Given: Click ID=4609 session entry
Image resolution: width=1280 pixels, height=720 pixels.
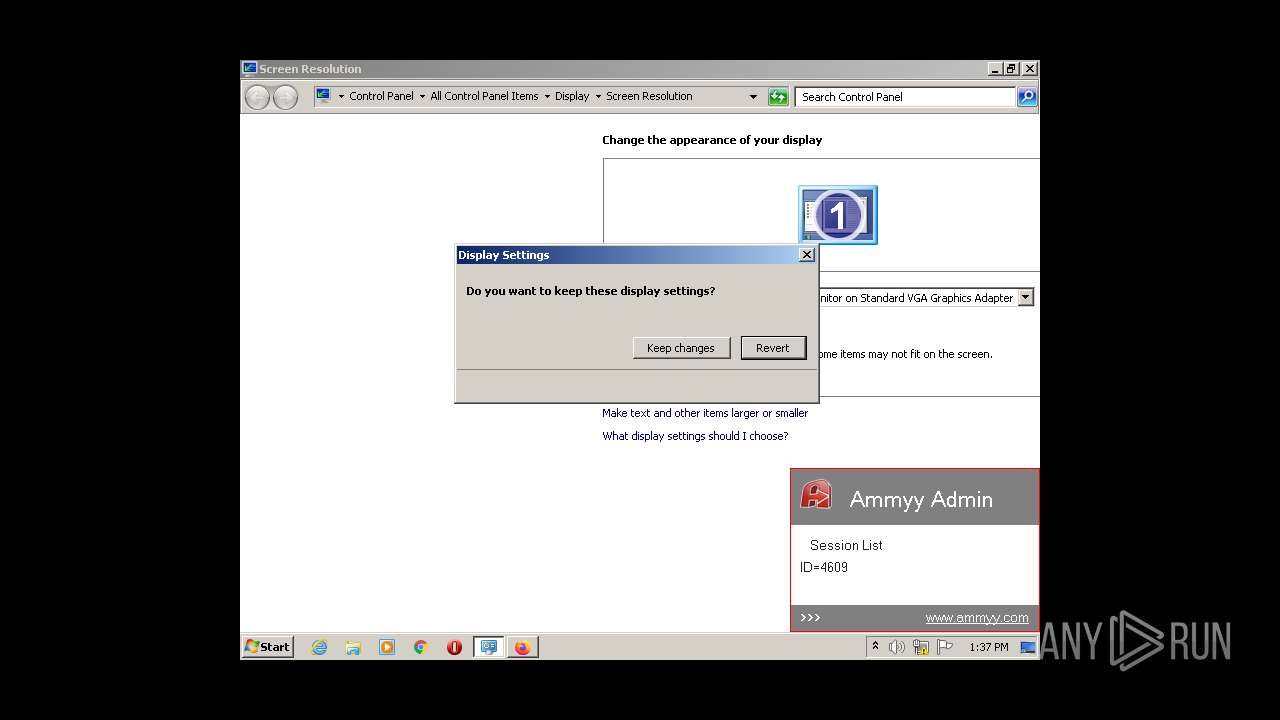Looking at the screenshot, I should pyautogui.click(x=824, y=567).
